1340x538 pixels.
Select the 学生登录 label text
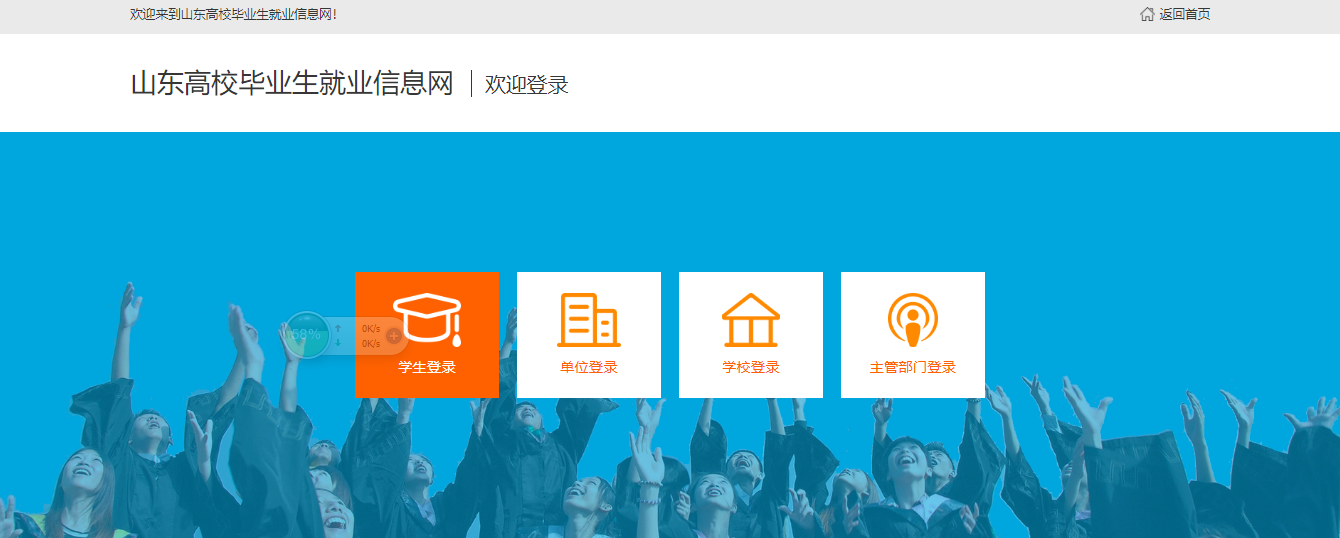click(427, 367)
